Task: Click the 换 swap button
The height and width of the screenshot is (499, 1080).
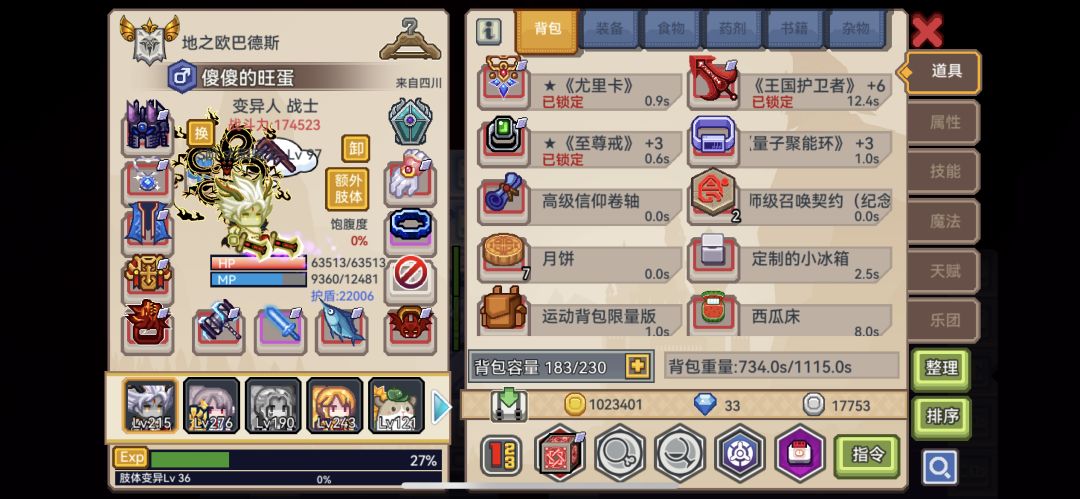Action: coord(200,133)
